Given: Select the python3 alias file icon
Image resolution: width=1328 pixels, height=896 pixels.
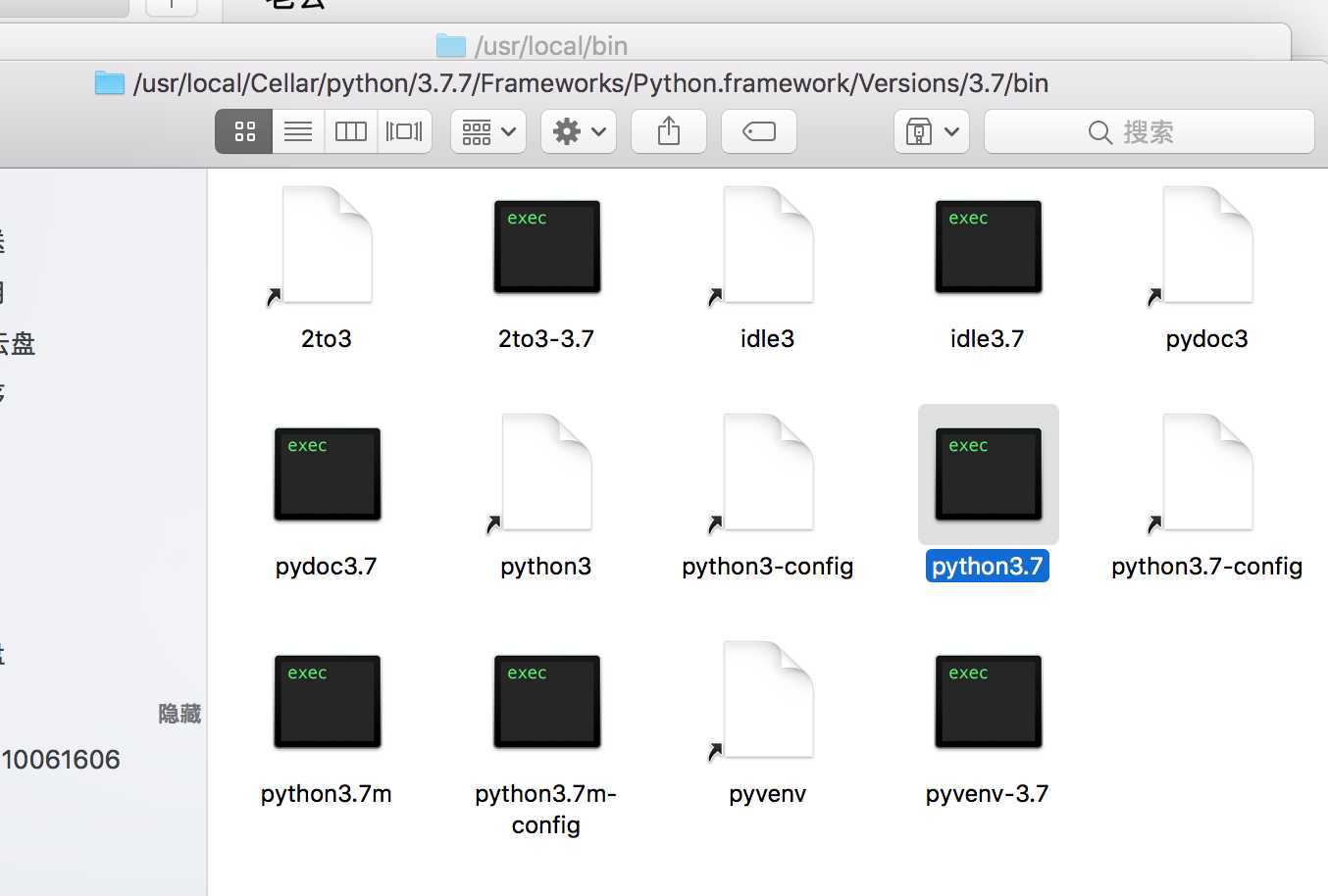Looking at the screenshot, I should (x=546, y=473).
